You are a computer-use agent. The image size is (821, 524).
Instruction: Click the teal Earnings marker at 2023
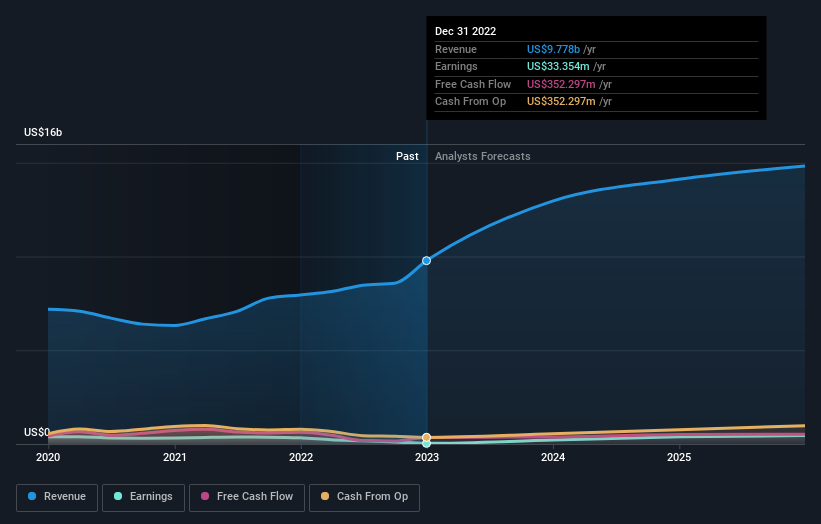pyautogui.click(x=427, y=443)
